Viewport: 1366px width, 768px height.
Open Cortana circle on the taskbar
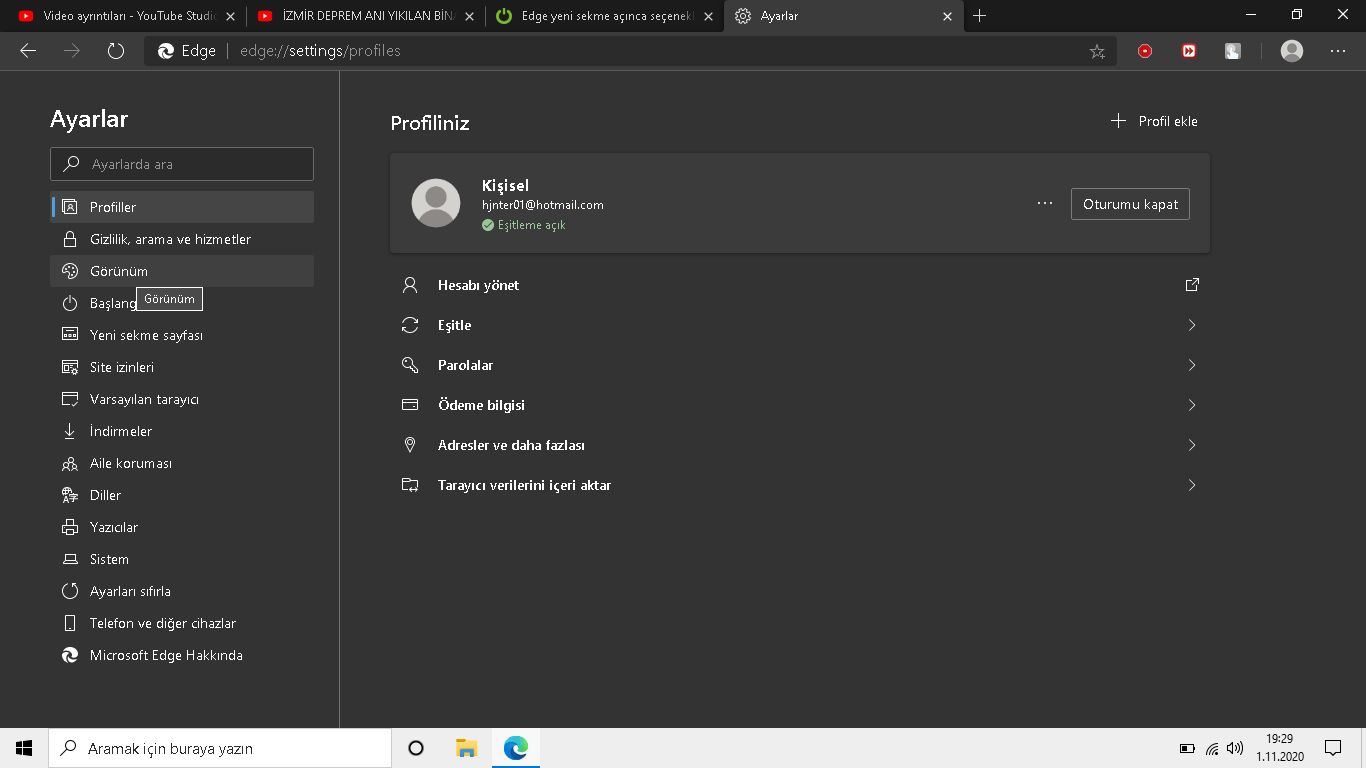(x=416, y=748)
